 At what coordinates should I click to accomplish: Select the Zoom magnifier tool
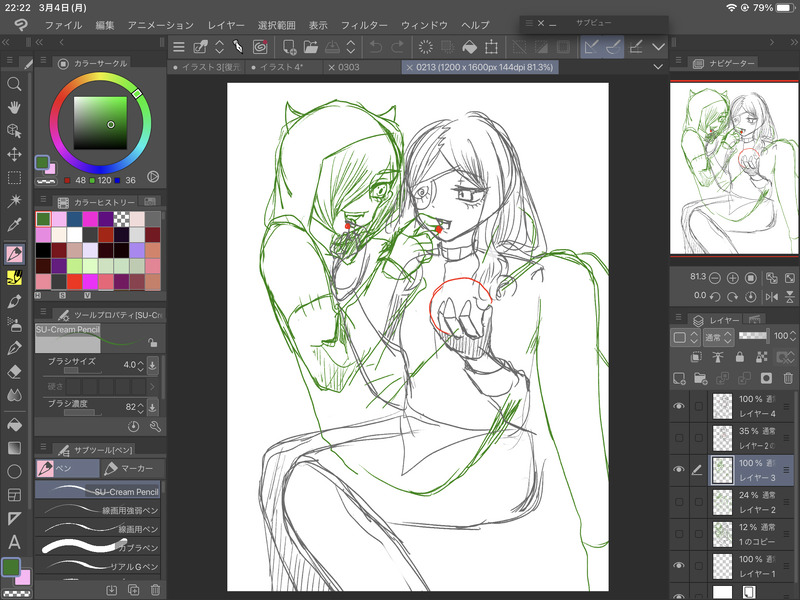(x=14, y=84)
